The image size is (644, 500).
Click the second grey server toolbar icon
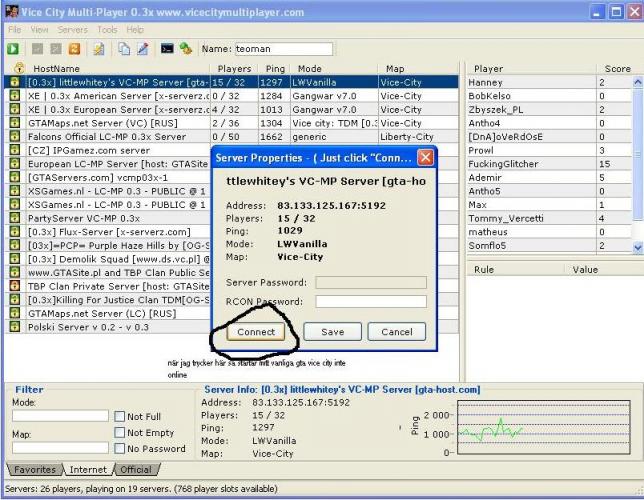[56, 49]
